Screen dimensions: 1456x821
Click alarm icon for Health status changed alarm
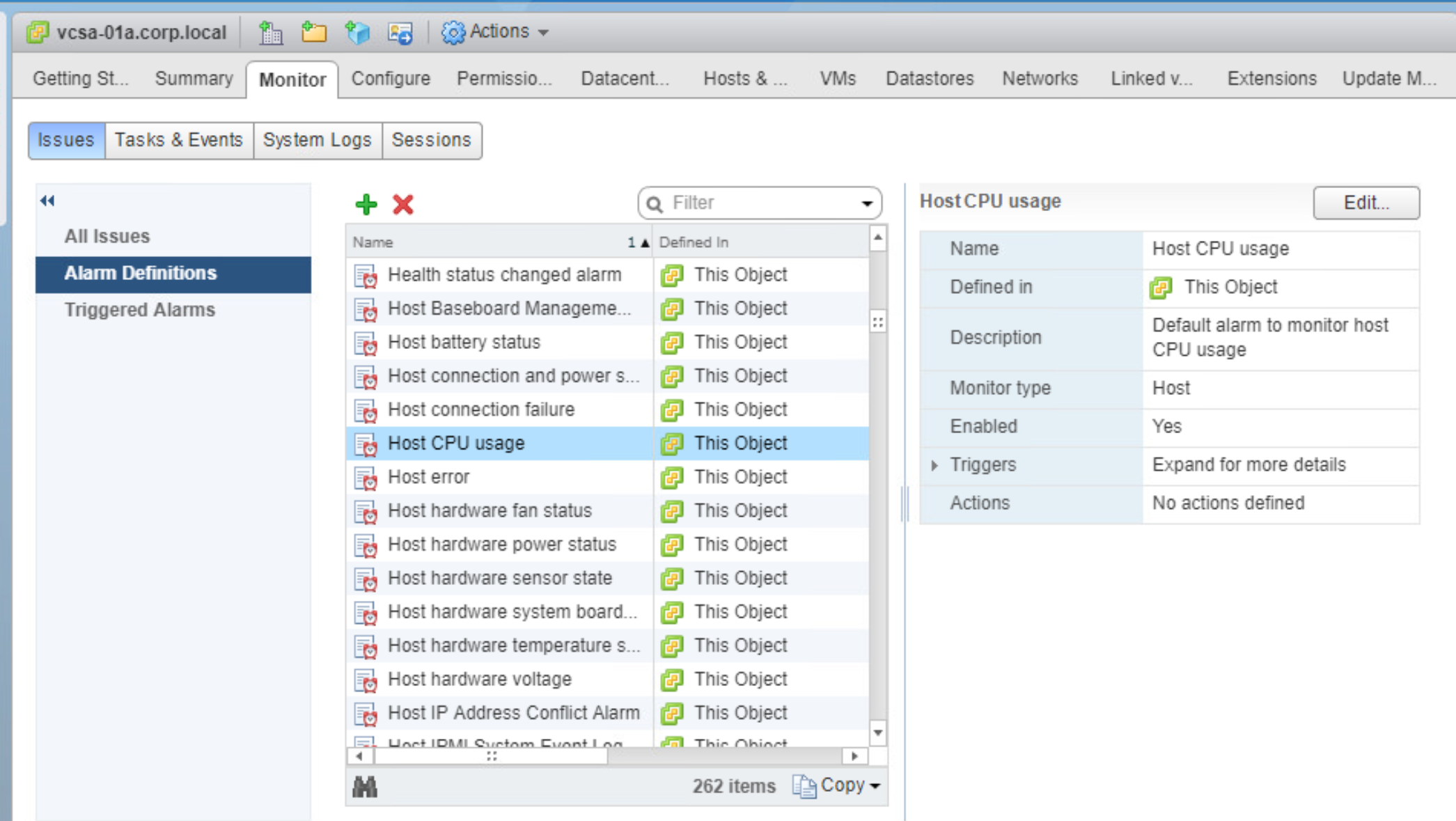(366, 275)
